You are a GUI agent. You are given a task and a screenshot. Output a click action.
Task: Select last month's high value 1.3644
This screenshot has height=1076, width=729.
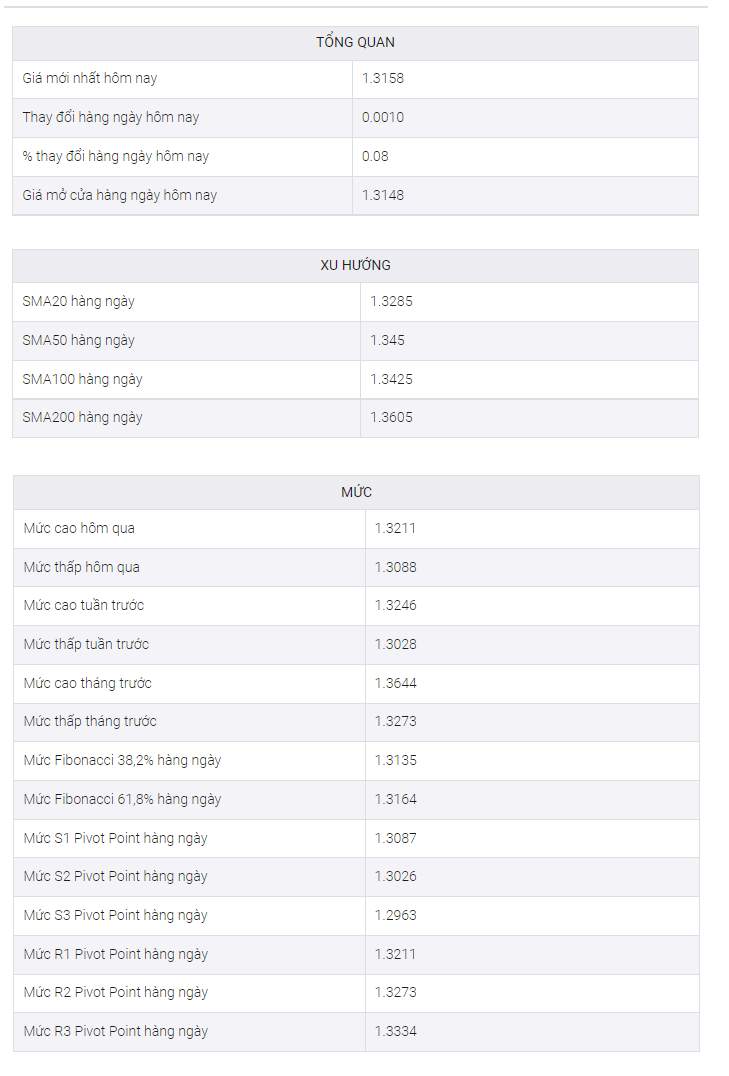pyautogui.click(x=395, y=683)
